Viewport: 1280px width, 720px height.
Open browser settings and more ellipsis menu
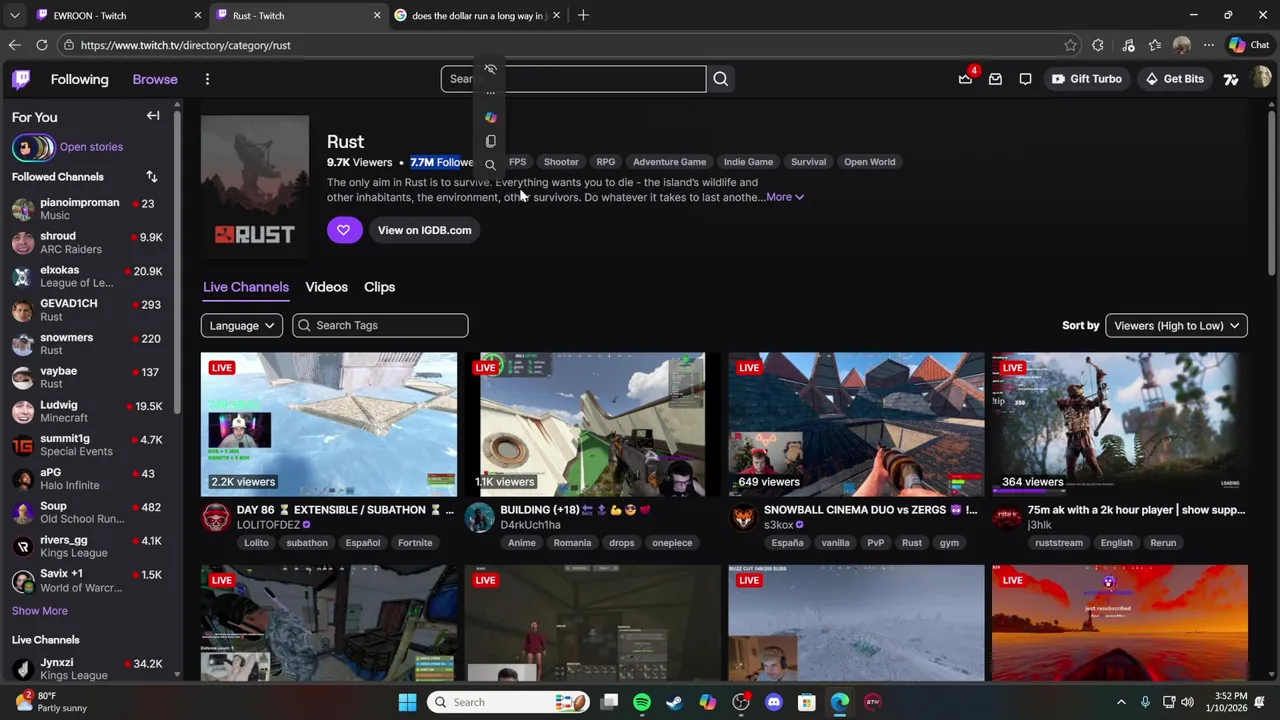(1209, 45)
